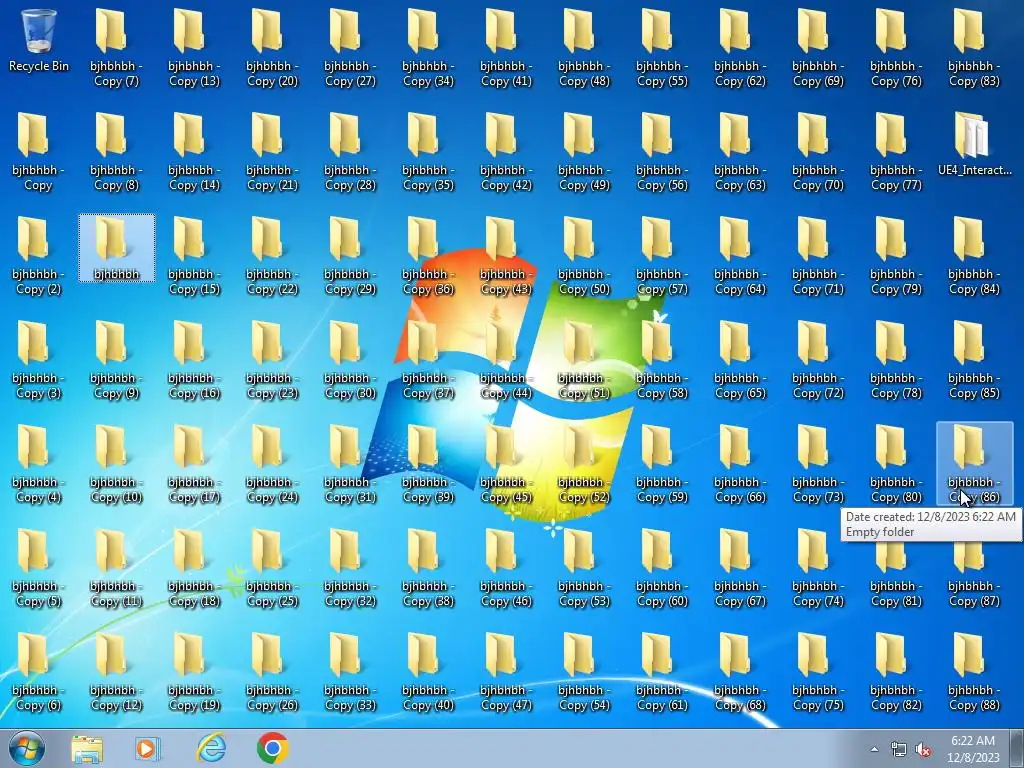Select folder bjhbhbh - Copy (40)
Viewport: 1024px width, 768px height.
tap(428, 671)
